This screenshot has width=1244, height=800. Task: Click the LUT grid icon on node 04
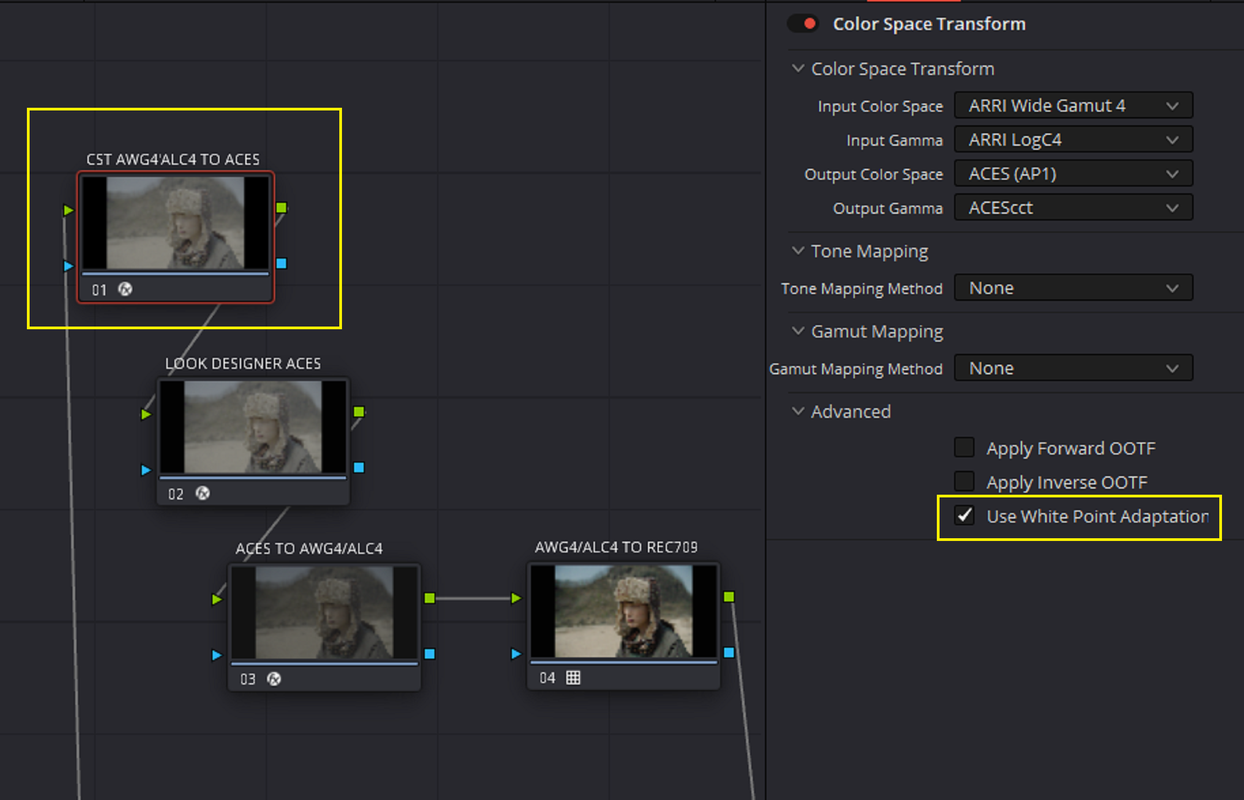tap(573, 677)
